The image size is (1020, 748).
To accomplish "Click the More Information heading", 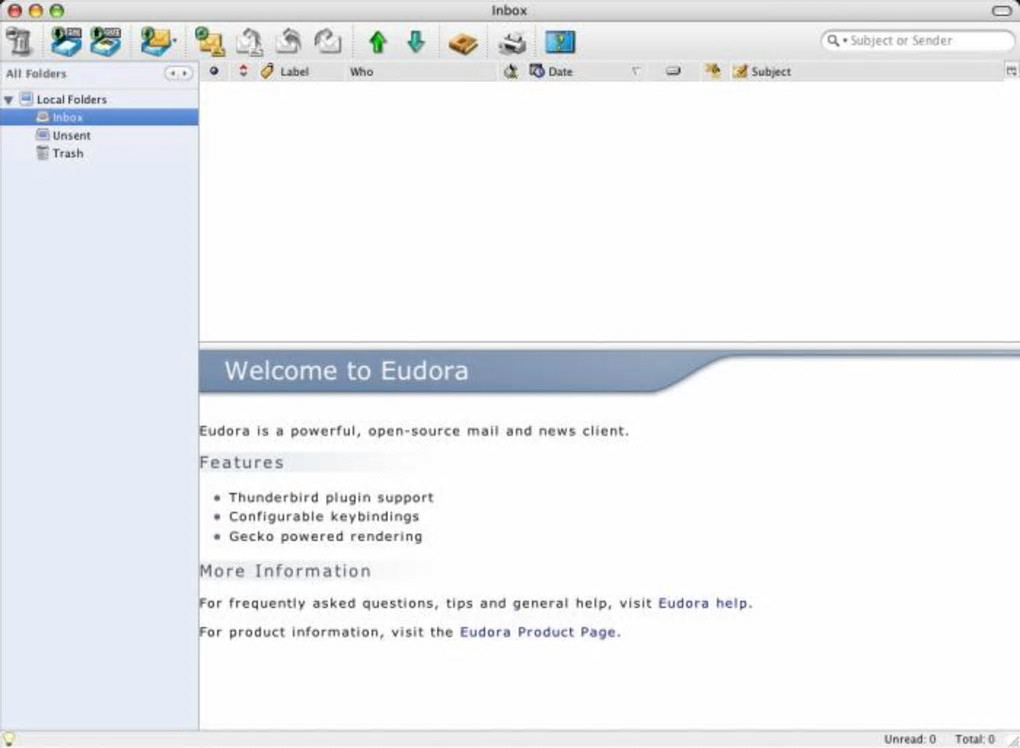I will (285, 571).
